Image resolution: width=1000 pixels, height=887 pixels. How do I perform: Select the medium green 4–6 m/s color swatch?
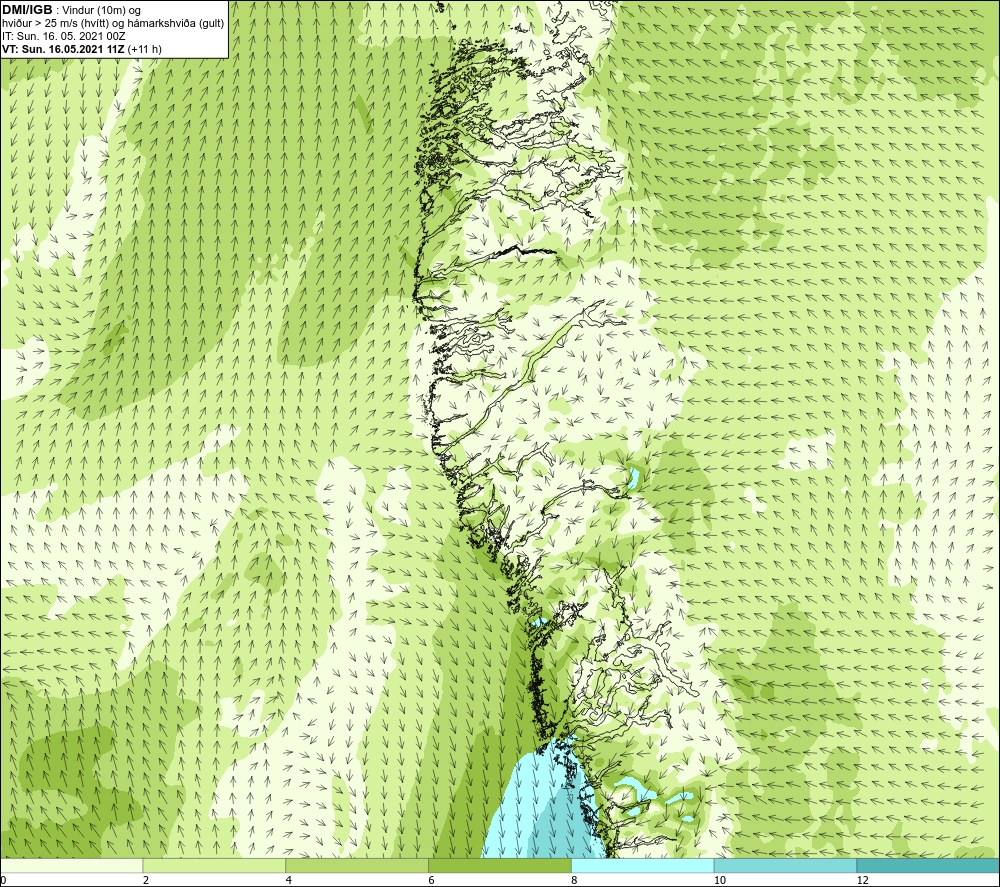point(357,865)
